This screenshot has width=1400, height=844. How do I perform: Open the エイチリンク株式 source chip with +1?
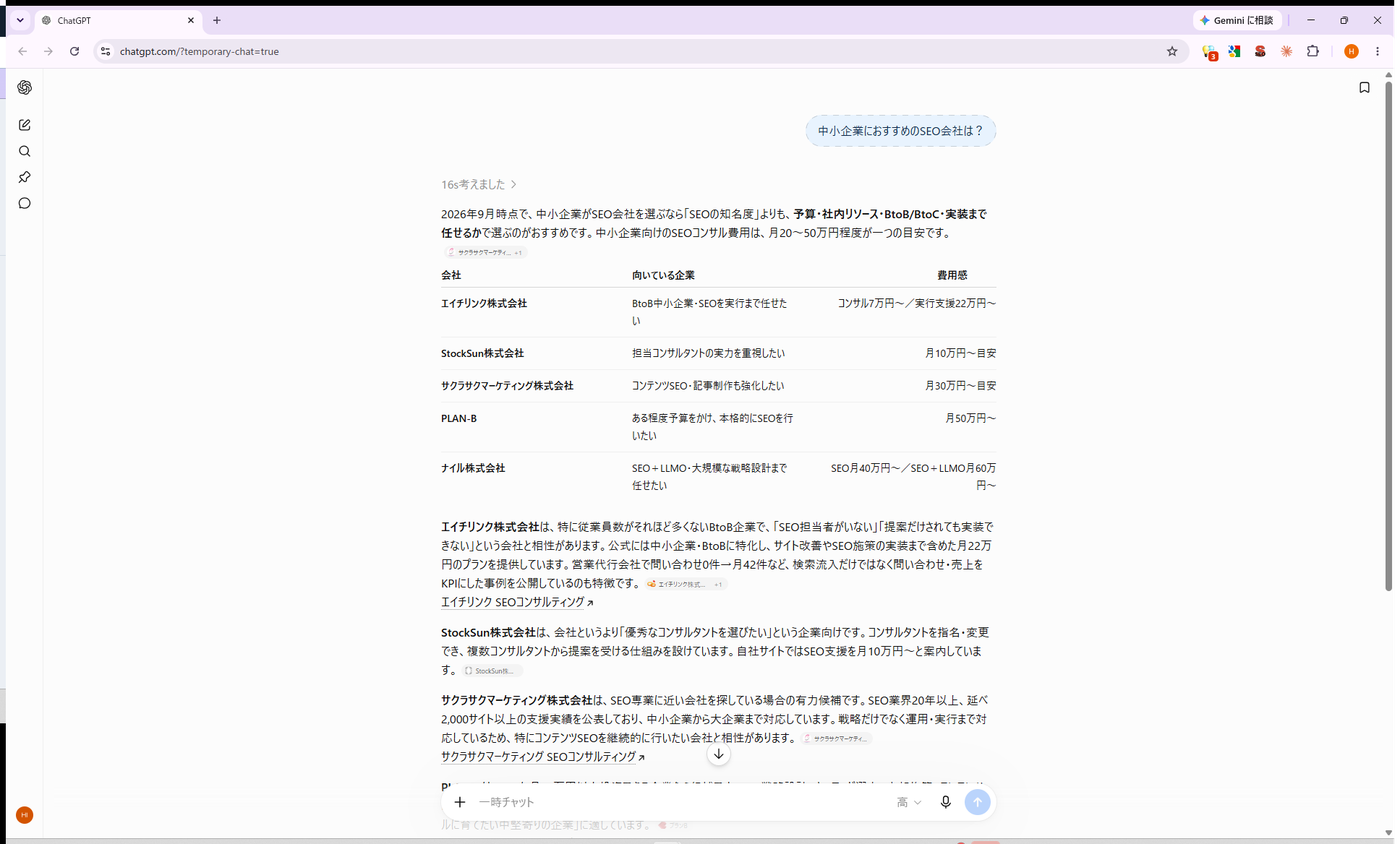(685, 584)
